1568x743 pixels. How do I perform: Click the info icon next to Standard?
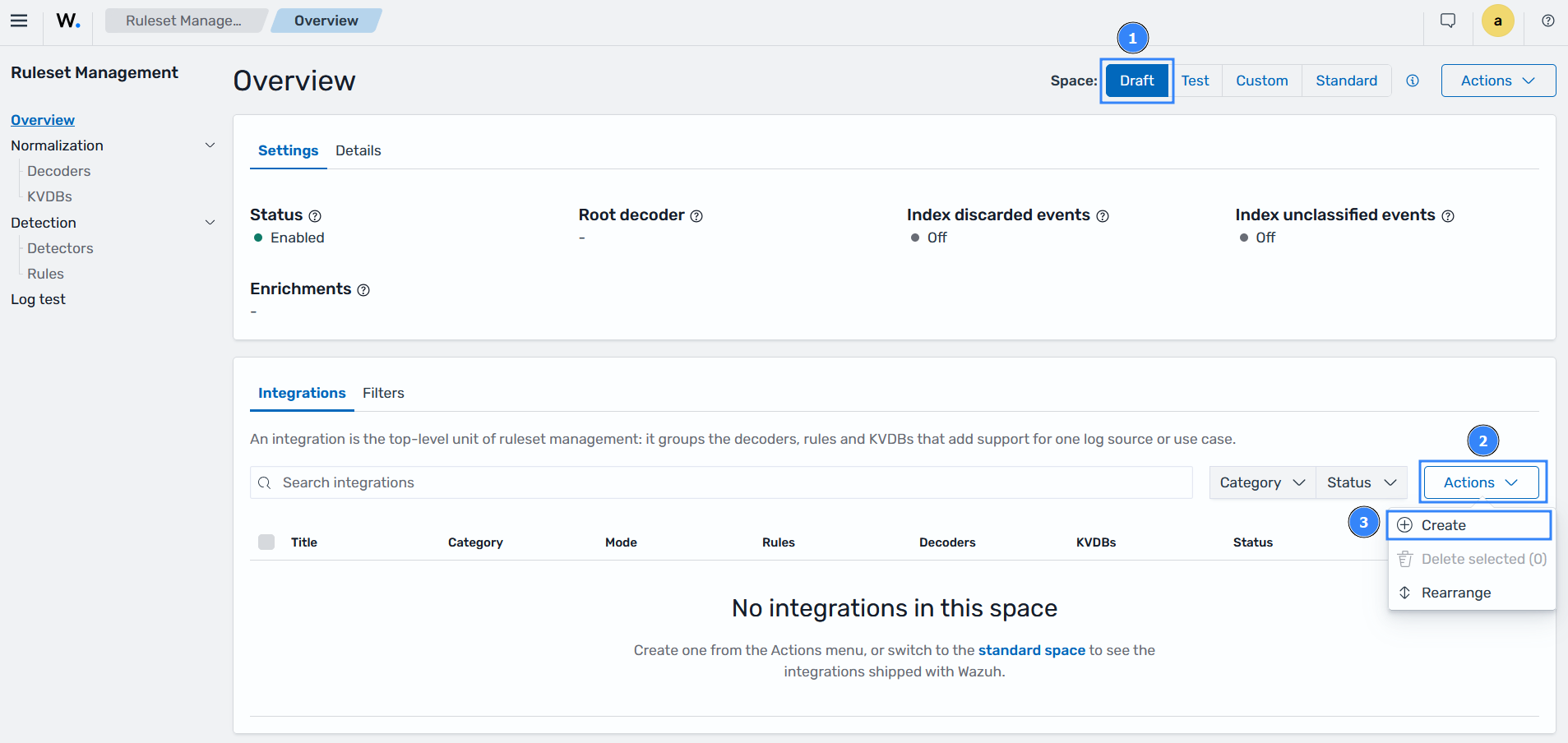pyautogui.click(x=1413, y=81)
